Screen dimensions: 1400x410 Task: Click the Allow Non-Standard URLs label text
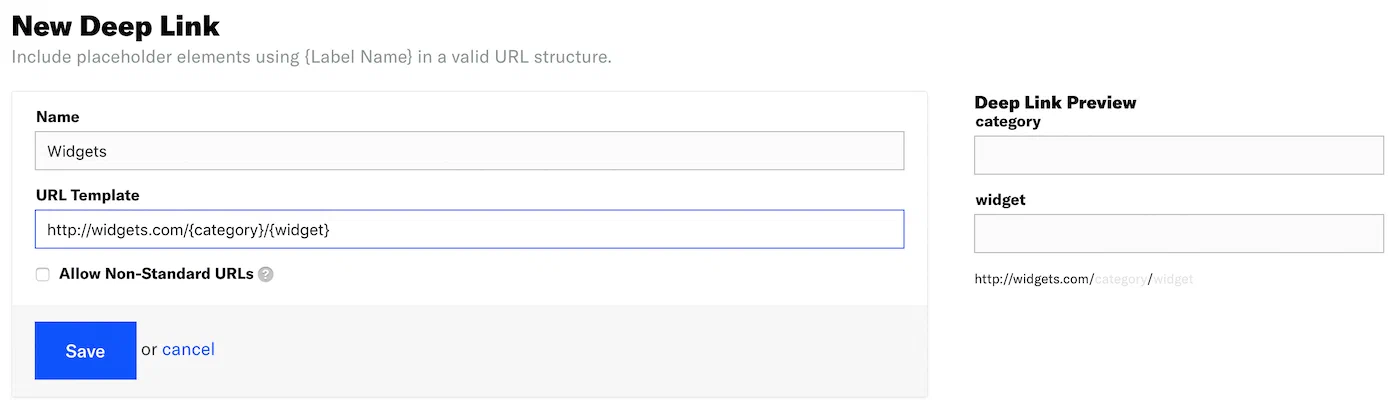[x=156, y=273]
